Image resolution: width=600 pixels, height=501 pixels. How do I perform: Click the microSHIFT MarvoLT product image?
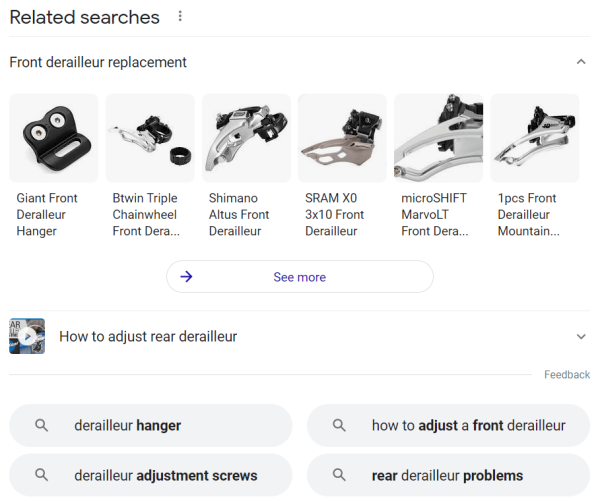pyautogui.click(x=438, y=138)
